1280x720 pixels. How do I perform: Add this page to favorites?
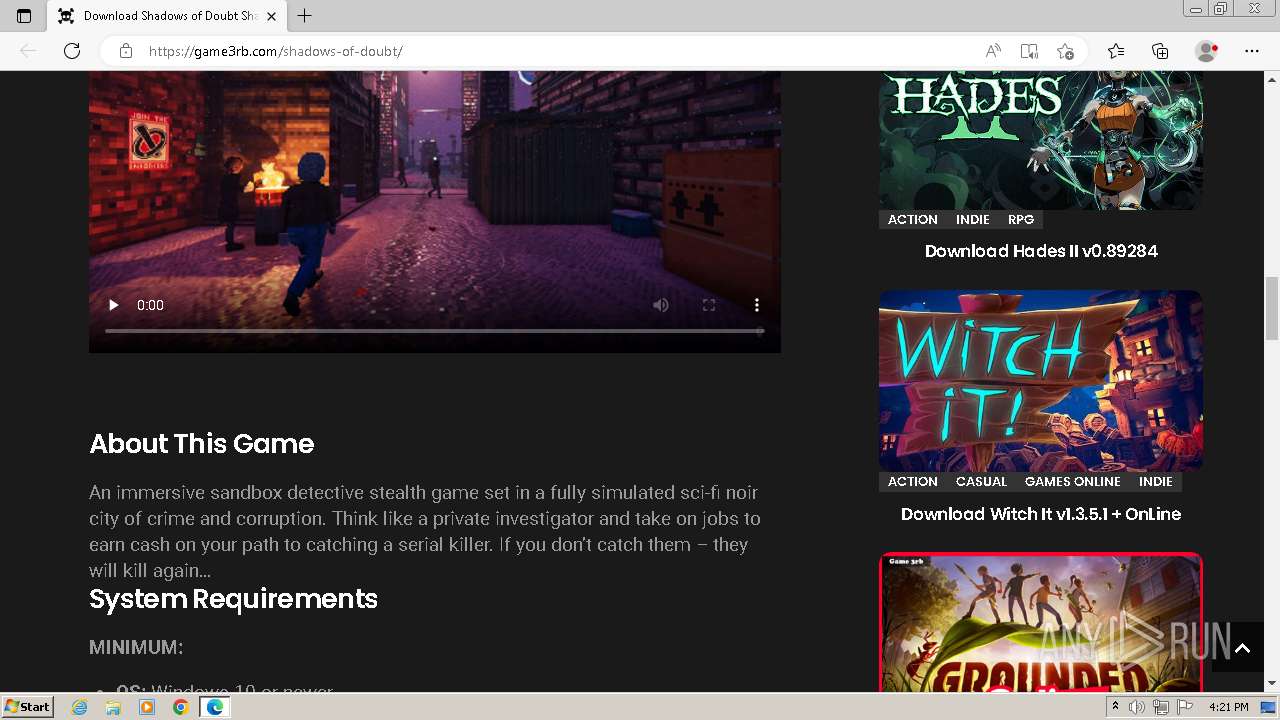[x=1065, y=51]
